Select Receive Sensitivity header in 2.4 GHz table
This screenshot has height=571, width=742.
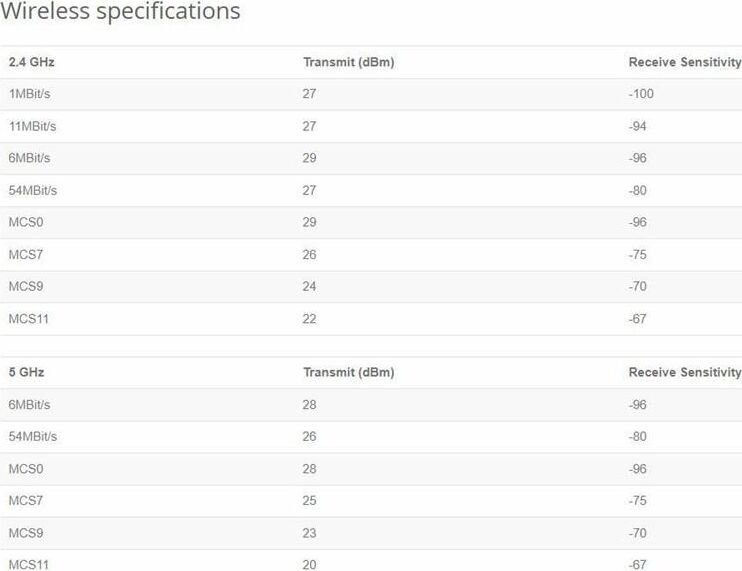pos(684,63)
